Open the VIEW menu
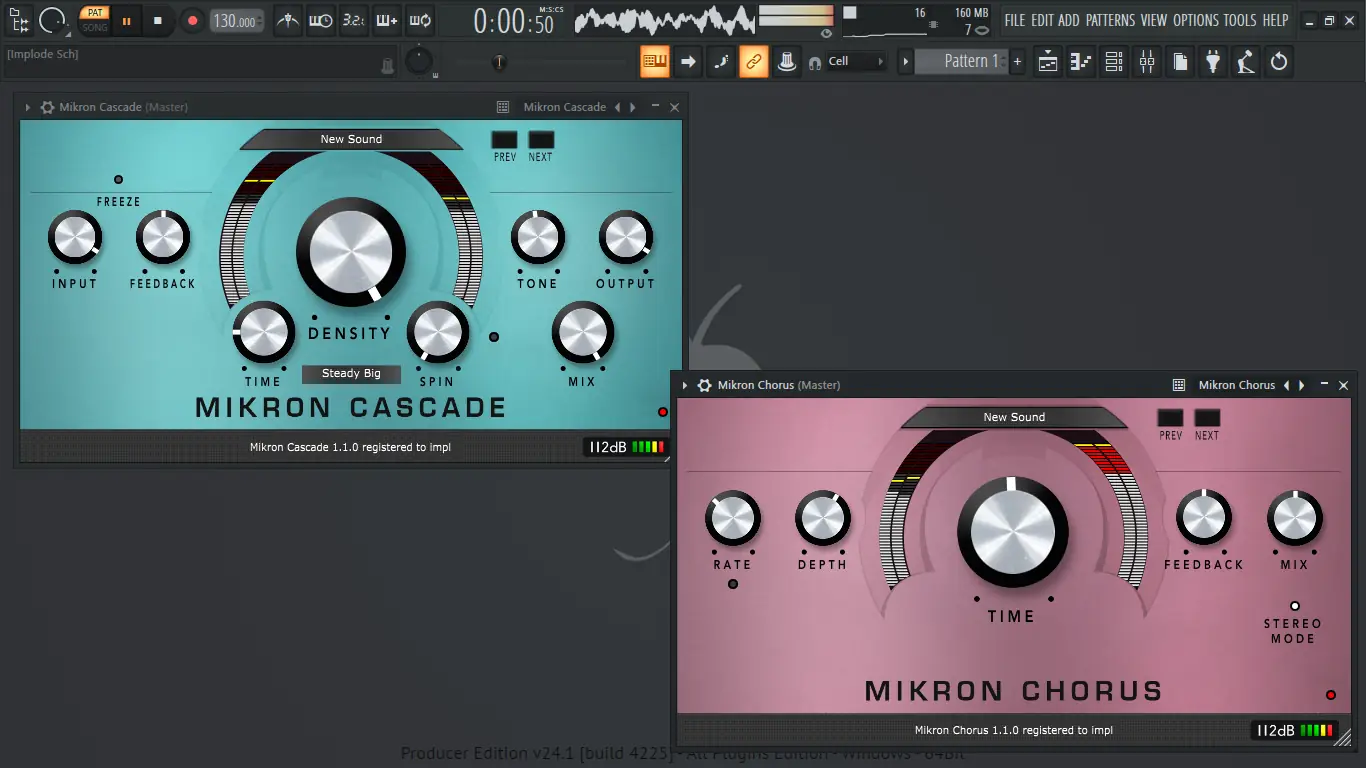The width and height of the screenshot is (1366, 768). (1154, 20)
